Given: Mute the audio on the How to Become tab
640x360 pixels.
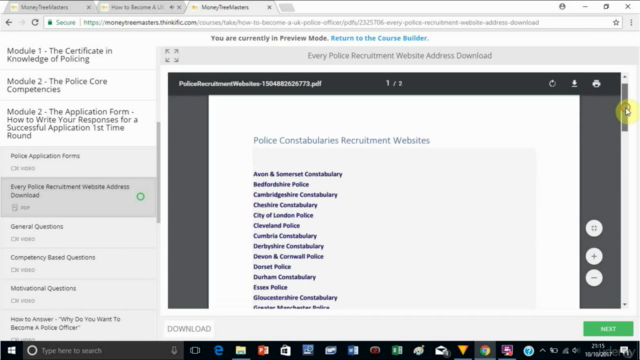Looking at the screenshot, I should [171, 7].
